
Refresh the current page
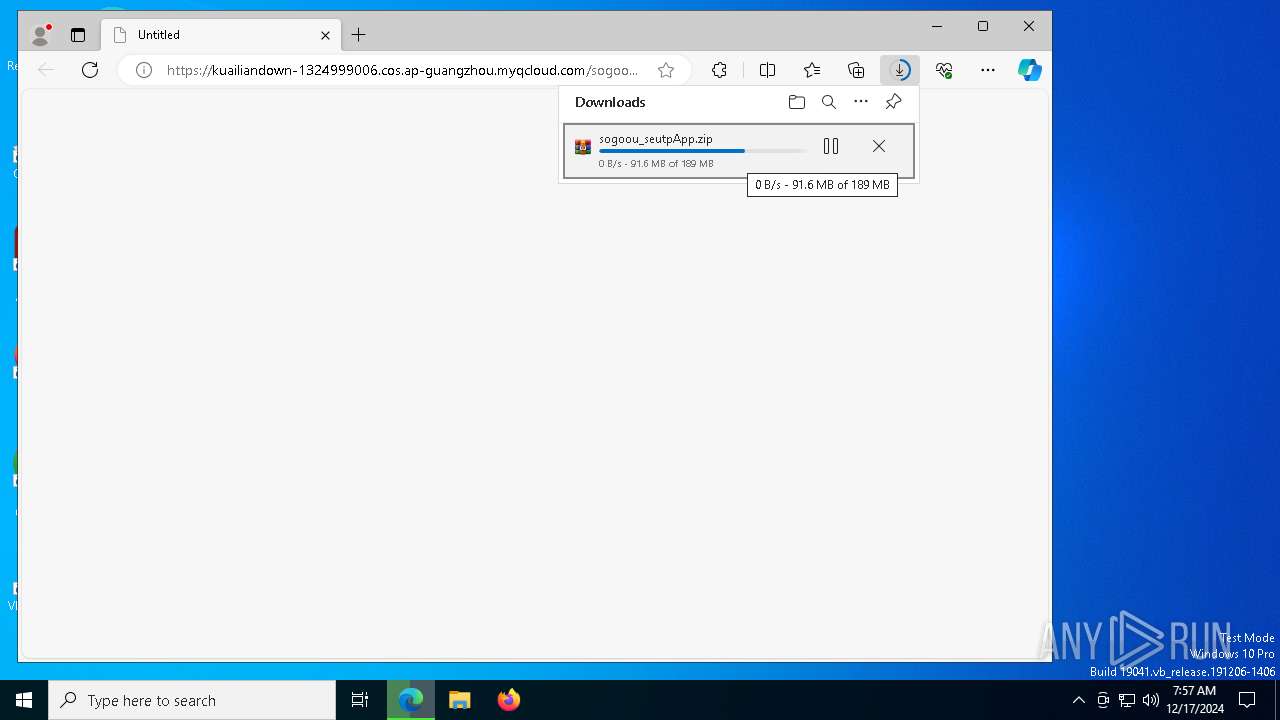coord(90,70)
